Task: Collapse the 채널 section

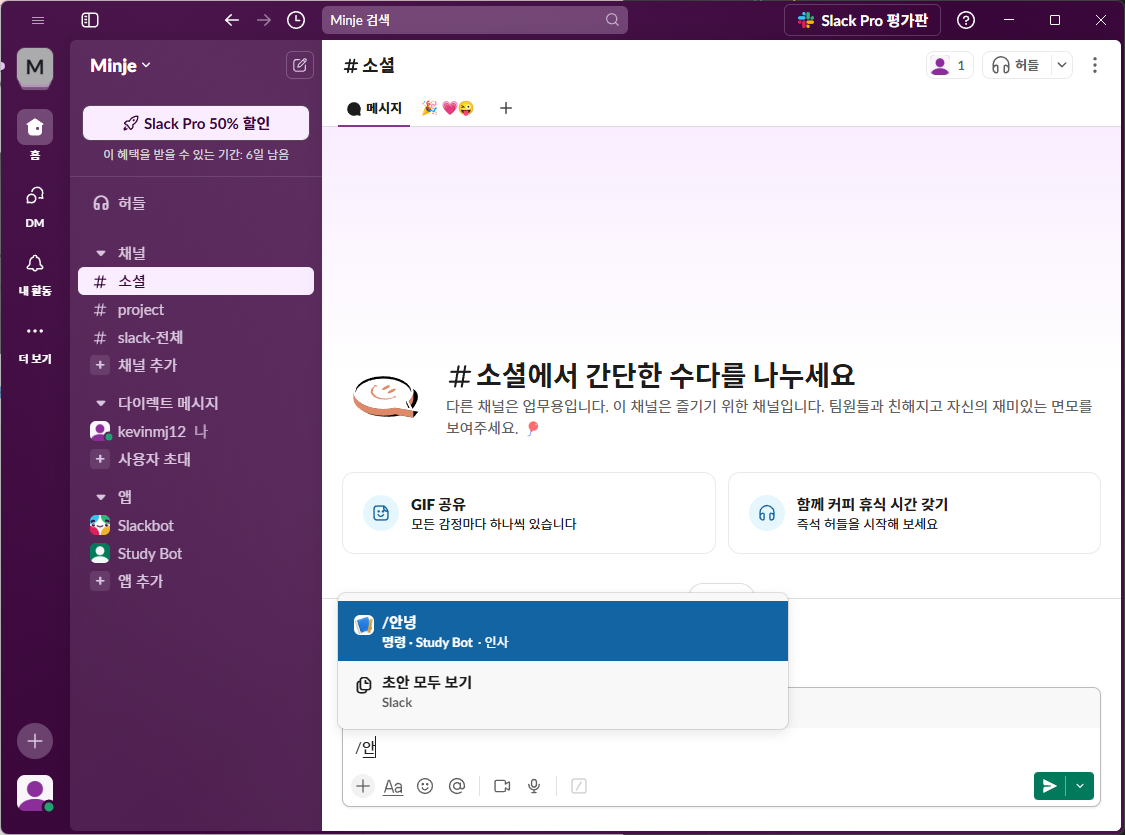Action: tap(101, 253)
